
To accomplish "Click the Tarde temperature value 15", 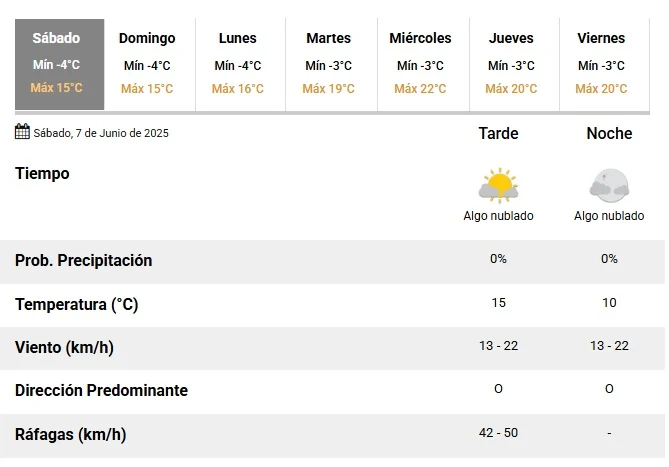I will [498, 303].
